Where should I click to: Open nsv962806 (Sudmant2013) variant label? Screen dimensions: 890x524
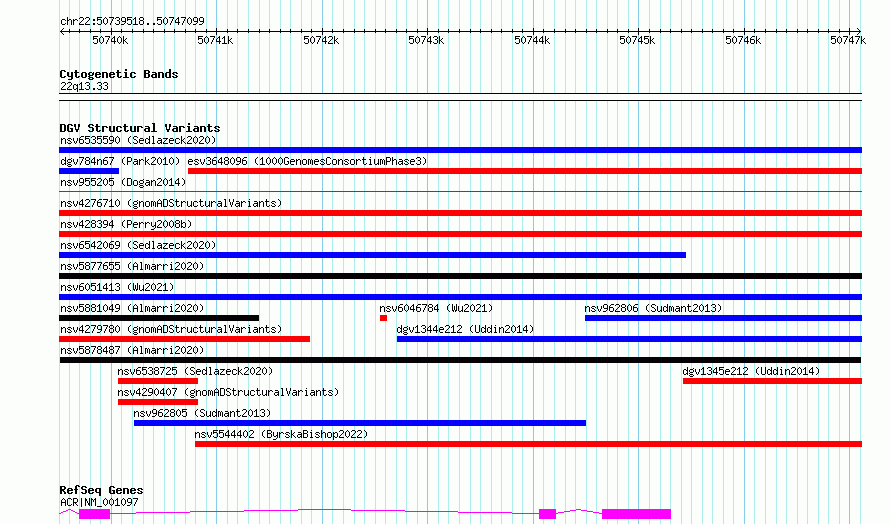(x=653, y=308)
